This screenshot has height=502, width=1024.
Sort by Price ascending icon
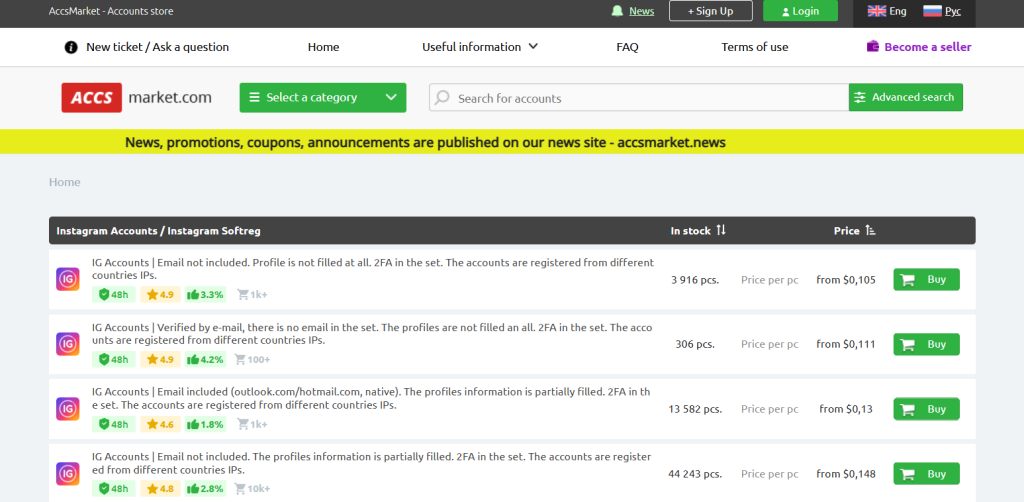tap(870, 230)
